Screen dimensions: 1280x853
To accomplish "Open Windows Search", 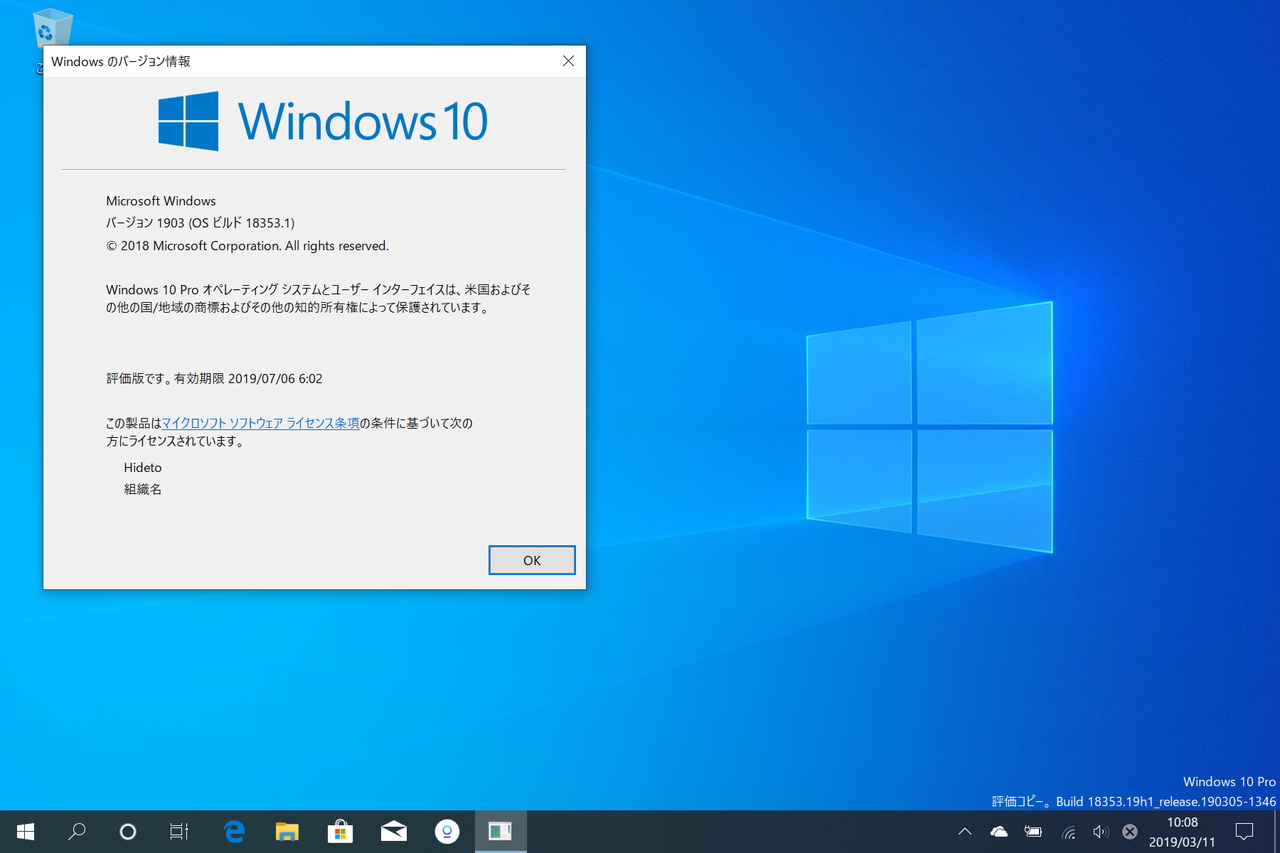I will [77, 831].
